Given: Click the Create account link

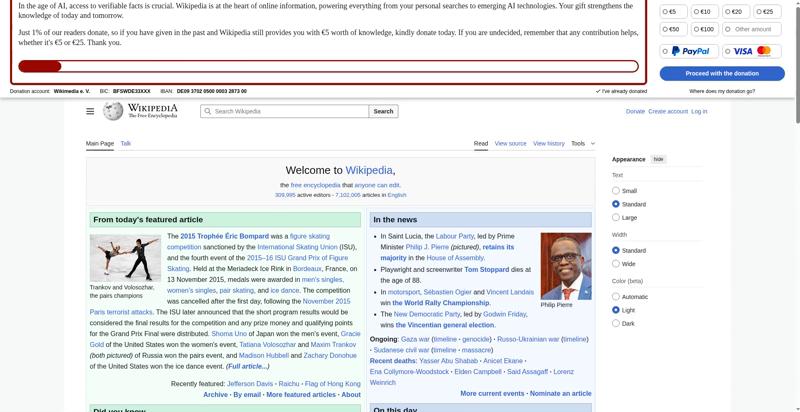Looking at the screenshot, I should 668,111.
